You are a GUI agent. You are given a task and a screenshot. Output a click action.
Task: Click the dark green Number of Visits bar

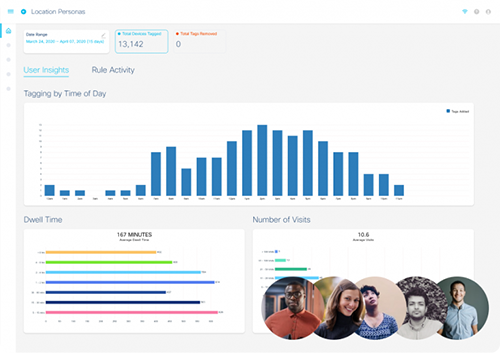[x=291, y=269]
